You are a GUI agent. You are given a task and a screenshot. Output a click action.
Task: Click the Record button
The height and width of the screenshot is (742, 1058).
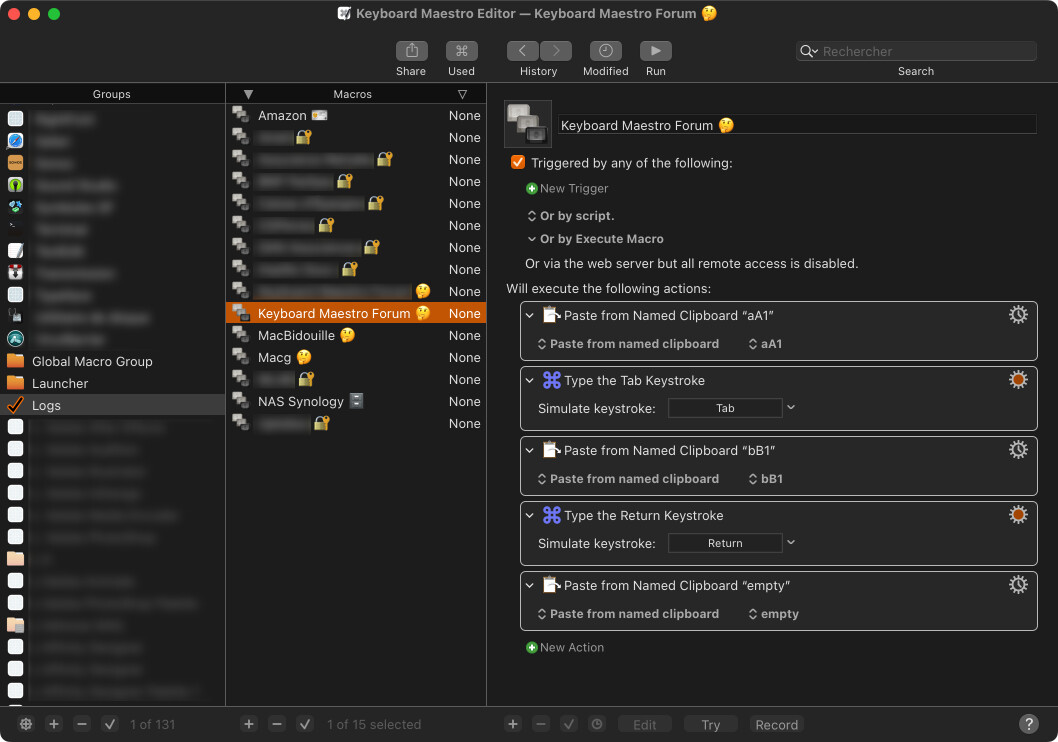pyautogui.click(x=777, y=724)
